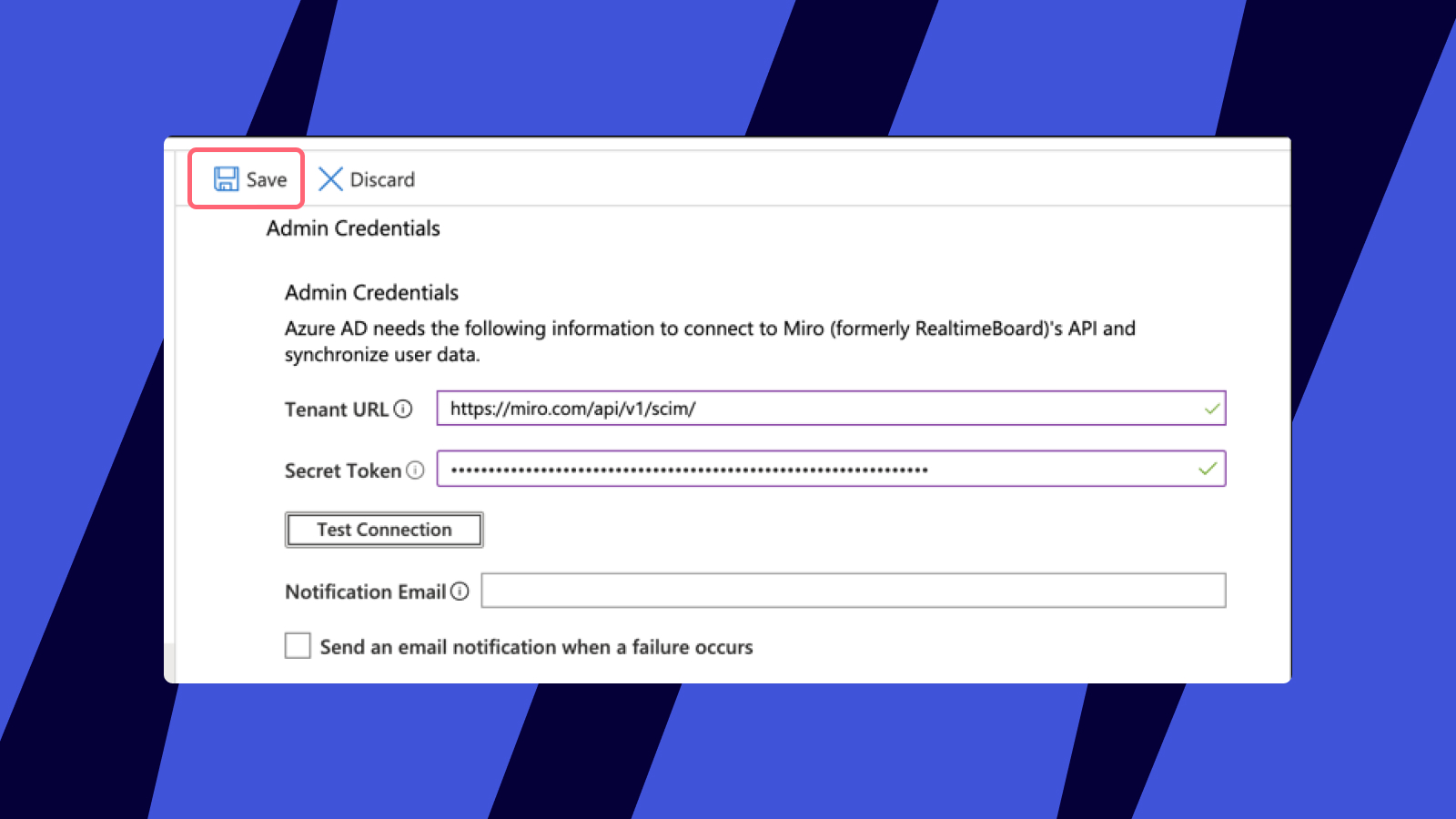1456x819 pixels.
Task: Focus the Secret Token password field
Action: [x=819, y=470]
